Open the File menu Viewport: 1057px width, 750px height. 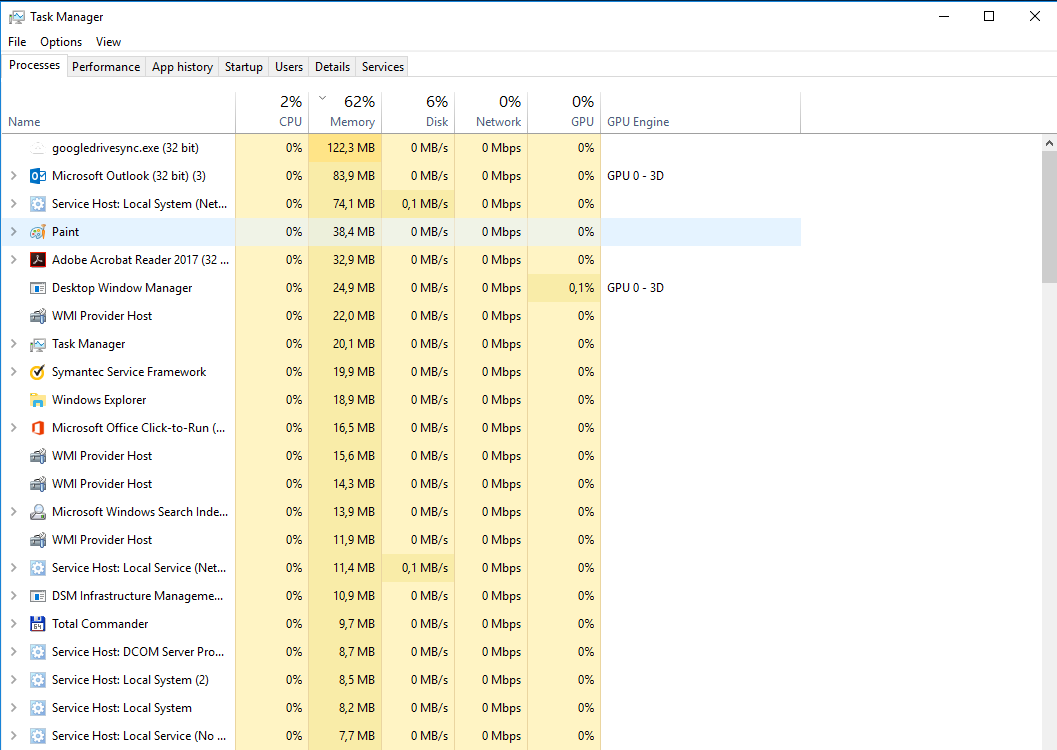[x=17, y=42]
